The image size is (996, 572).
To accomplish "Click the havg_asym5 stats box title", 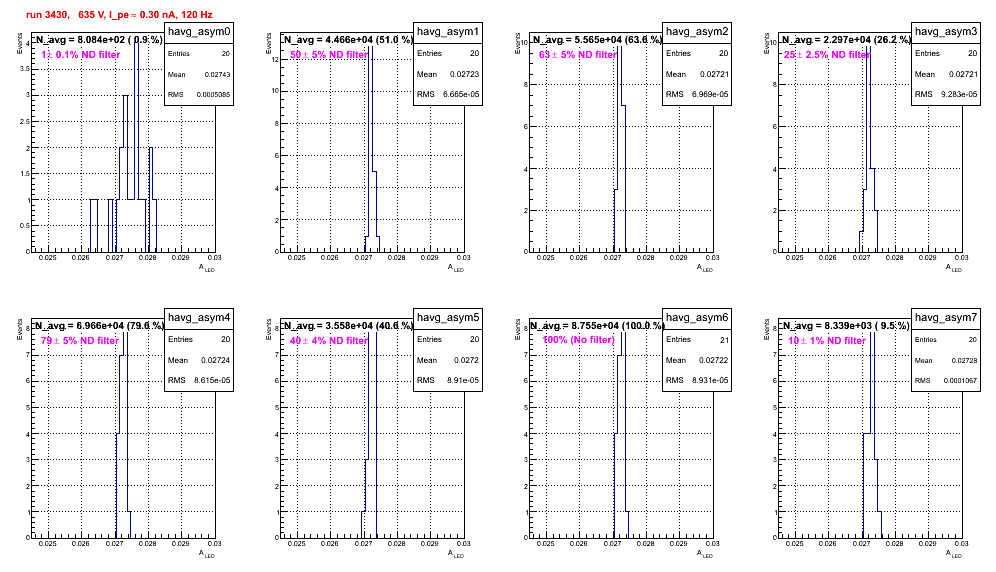I will click(x=448, y=318).
